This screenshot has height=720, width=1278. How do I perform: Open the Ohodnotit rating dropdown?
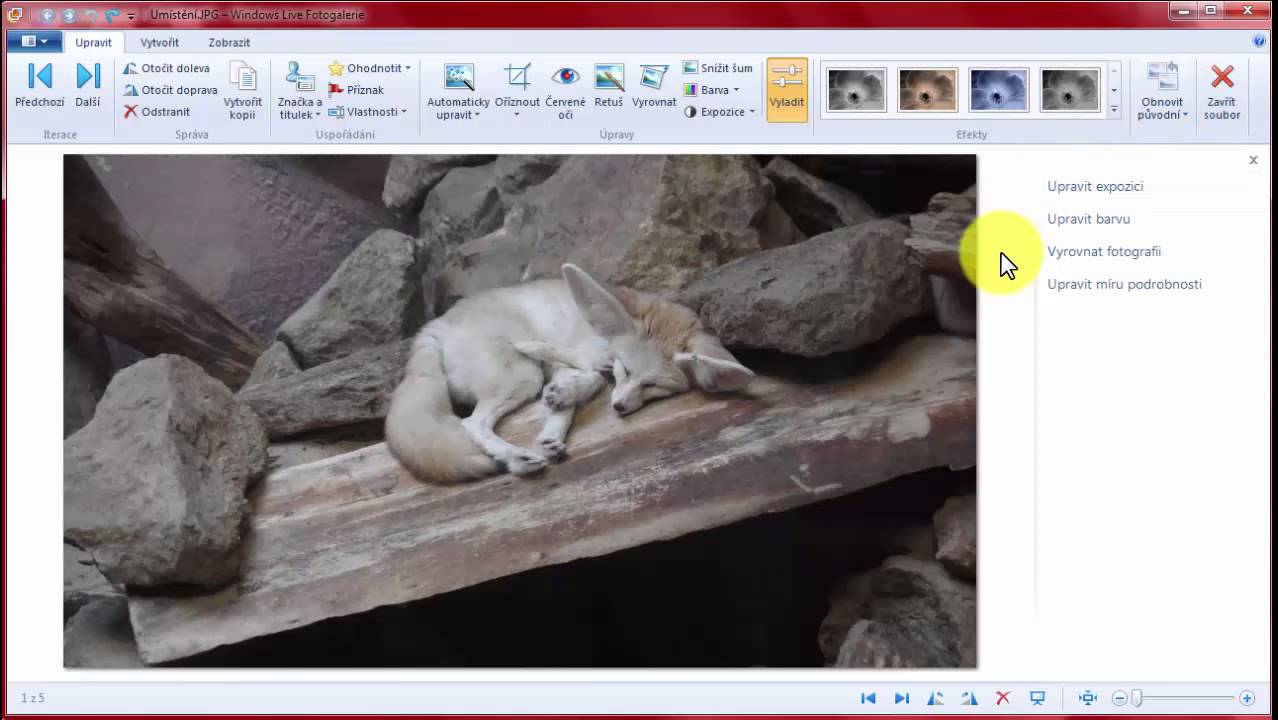tap(370, 68)
